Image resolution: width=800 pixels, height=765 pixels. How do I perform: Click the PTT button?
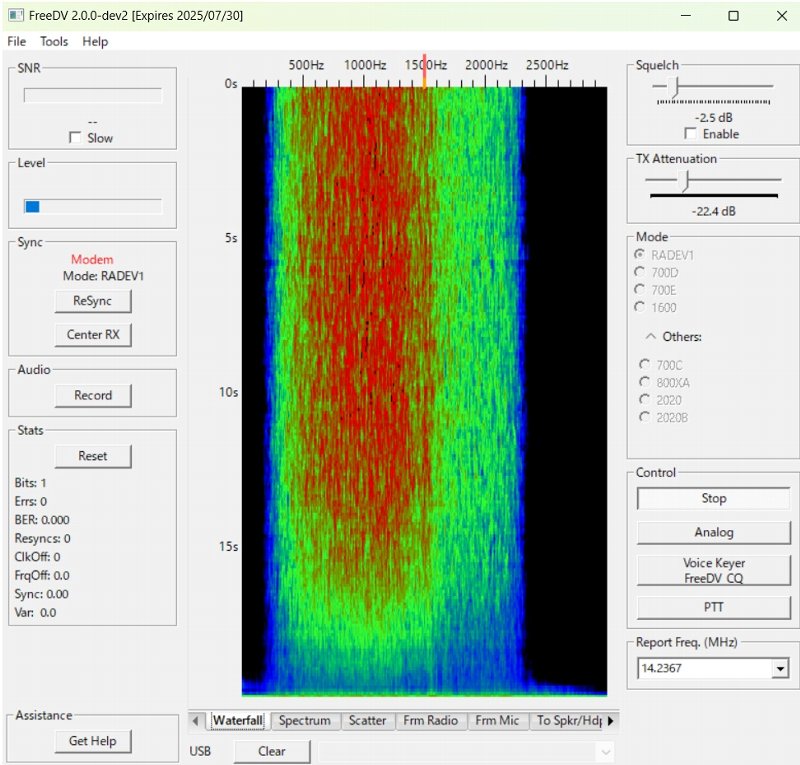(x=714, y=607)
